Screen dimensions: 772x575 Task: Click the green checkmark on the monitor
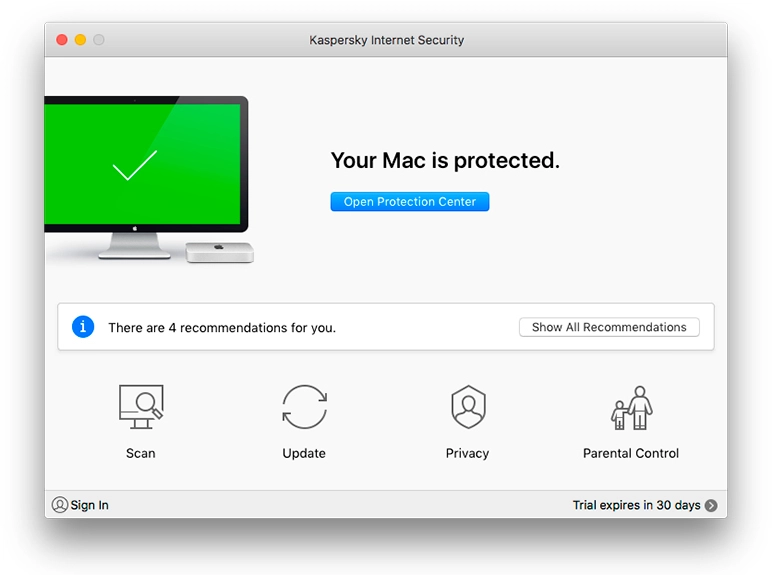click(x=135, y=166)
